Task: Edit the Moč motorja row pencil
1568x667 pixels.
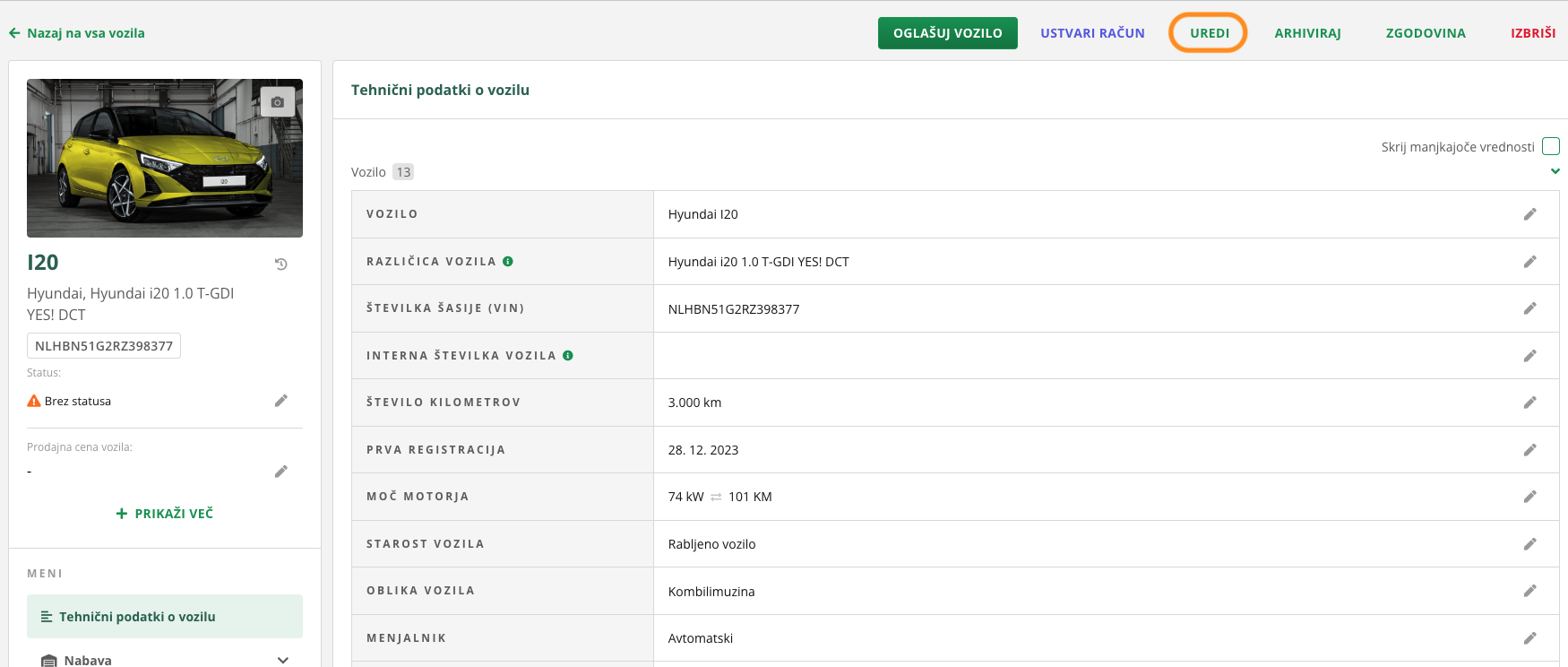Action: (x=1530, y=497)
